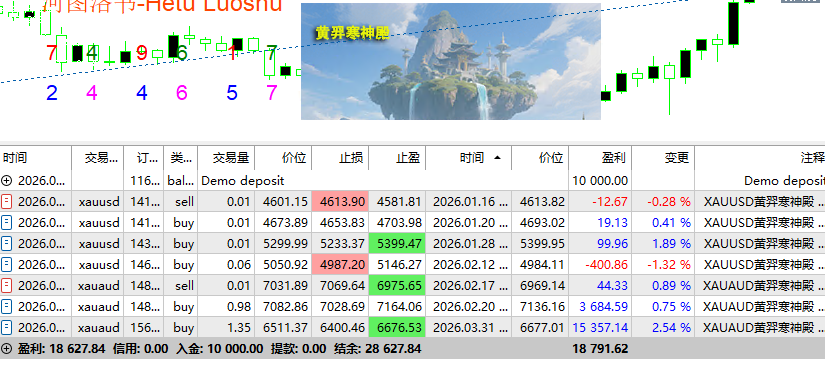Select highlighted take profit 6975.65 cell
Viewport: 825px width, 387px height.
coord(397,286)
